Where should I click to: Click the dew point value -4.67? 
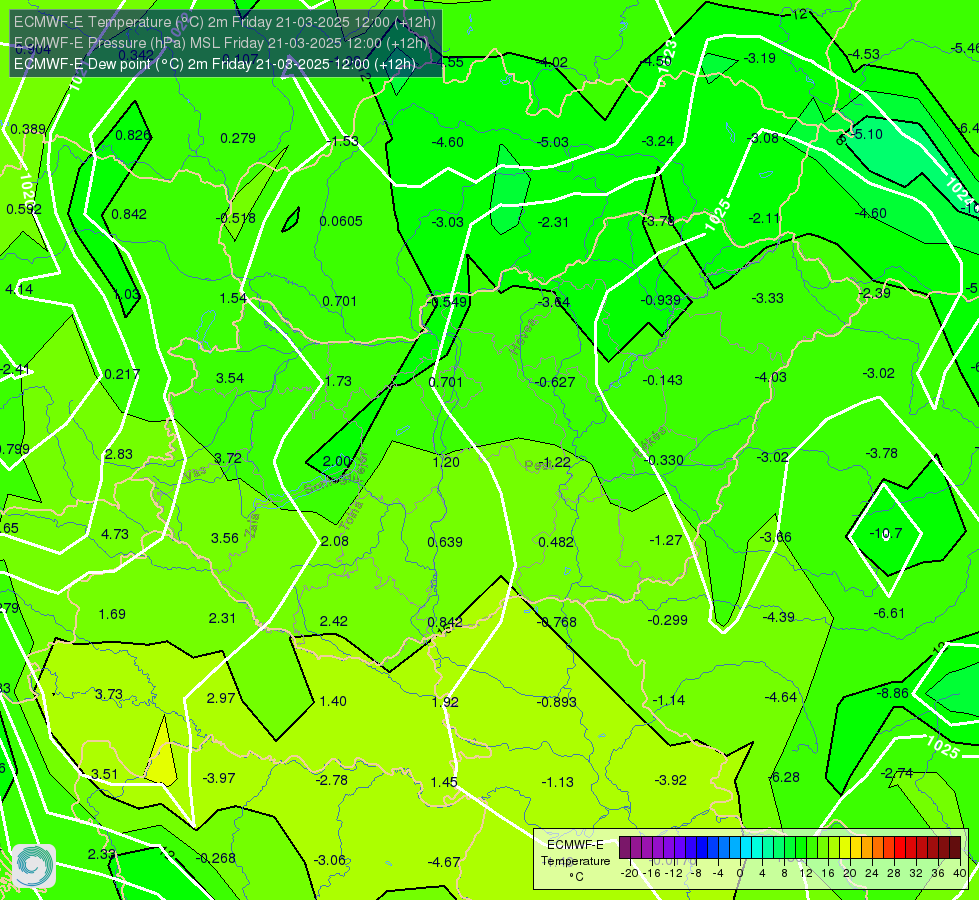pyautogui.click(x=444, y=862)
